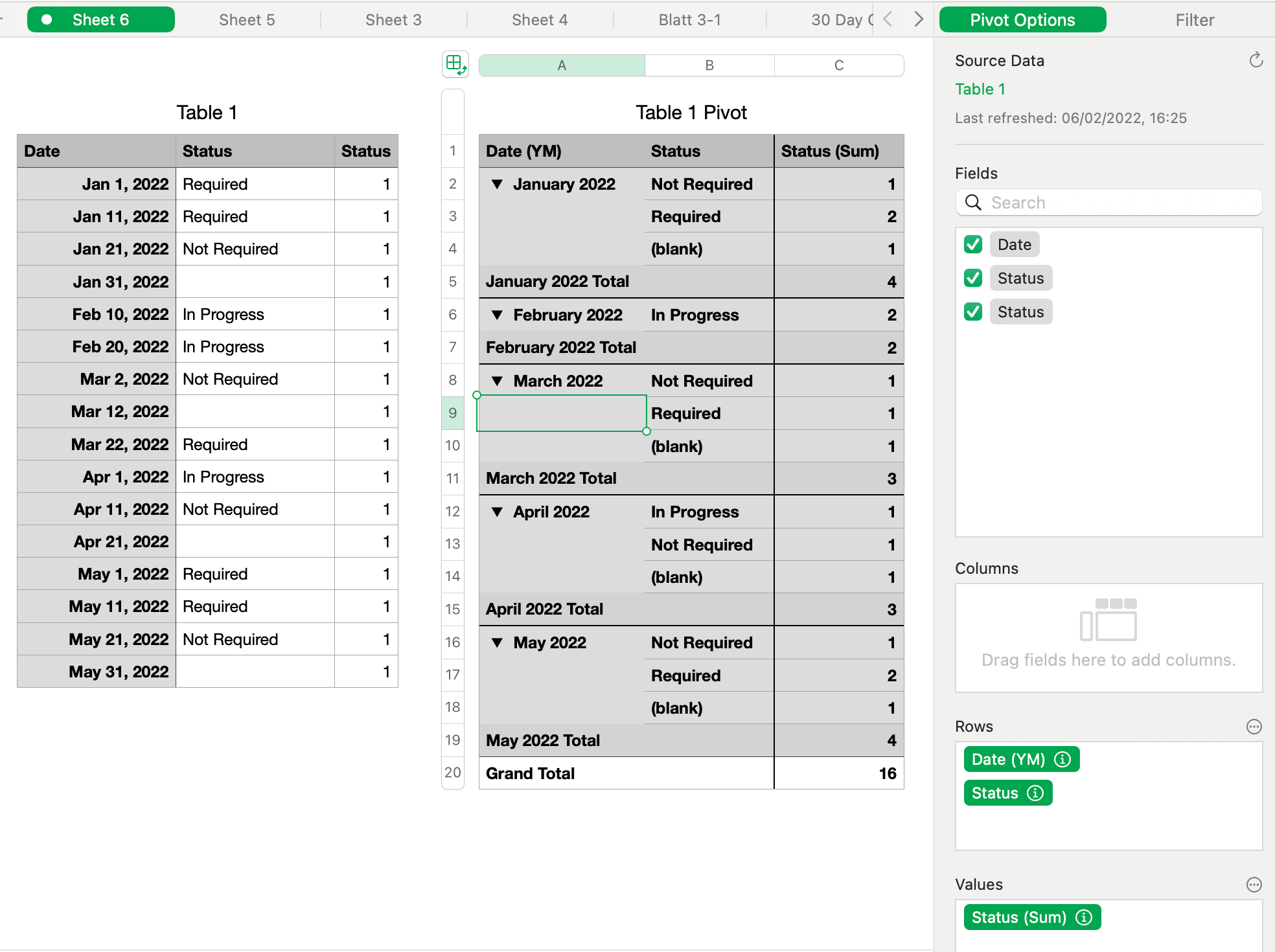
Task: Click info icon on Date (YM) row field
Action: [x=1062, y=760]
